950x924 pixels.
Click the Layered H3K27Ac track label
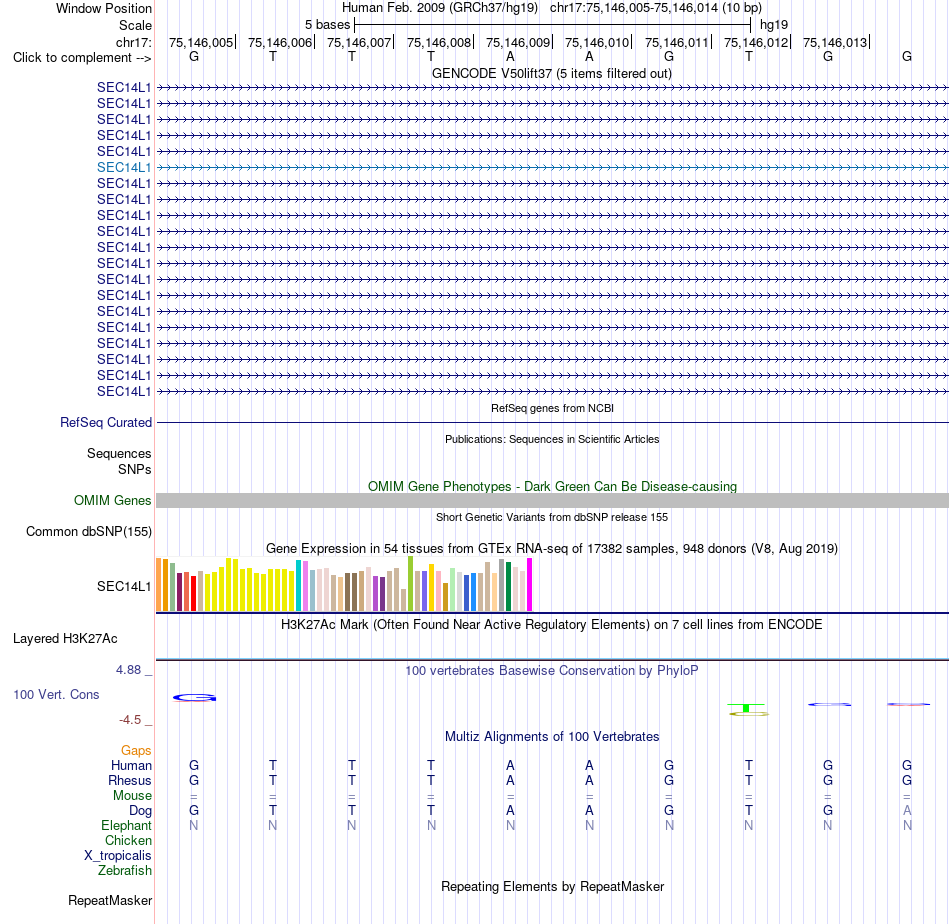(x=65, y=639)
